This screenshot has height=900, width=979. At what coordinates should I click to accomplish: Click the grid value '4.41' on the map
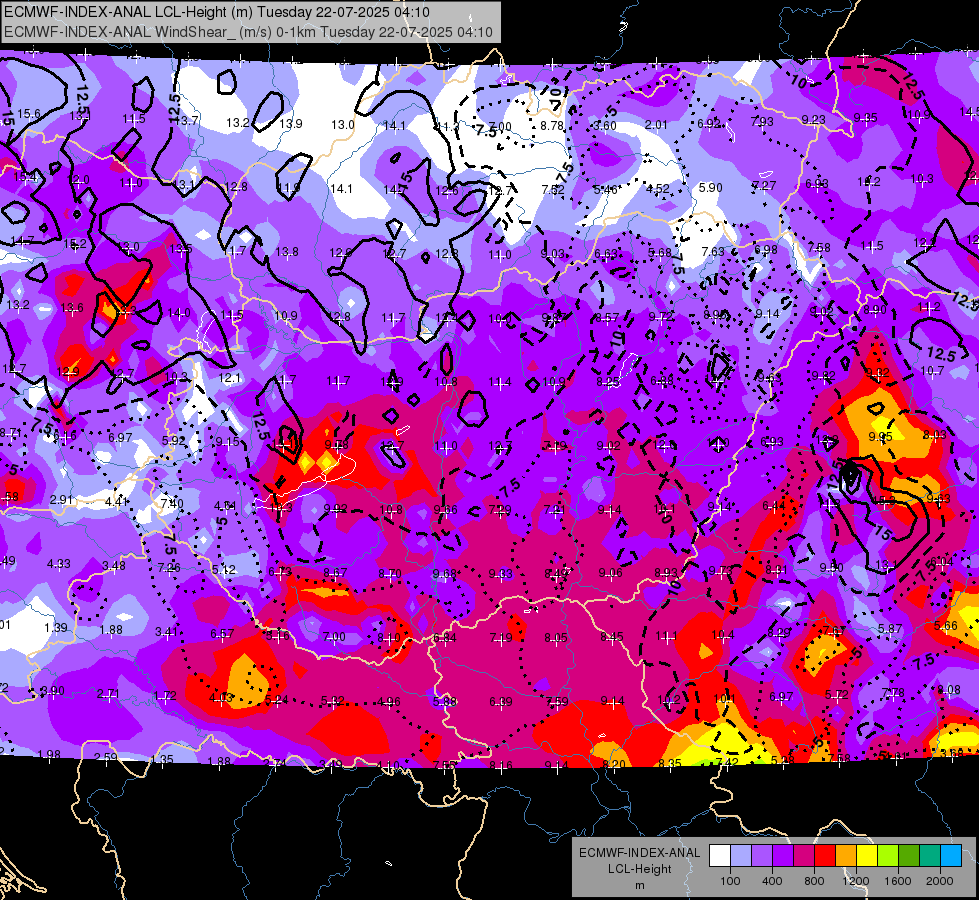click(117, 502)
